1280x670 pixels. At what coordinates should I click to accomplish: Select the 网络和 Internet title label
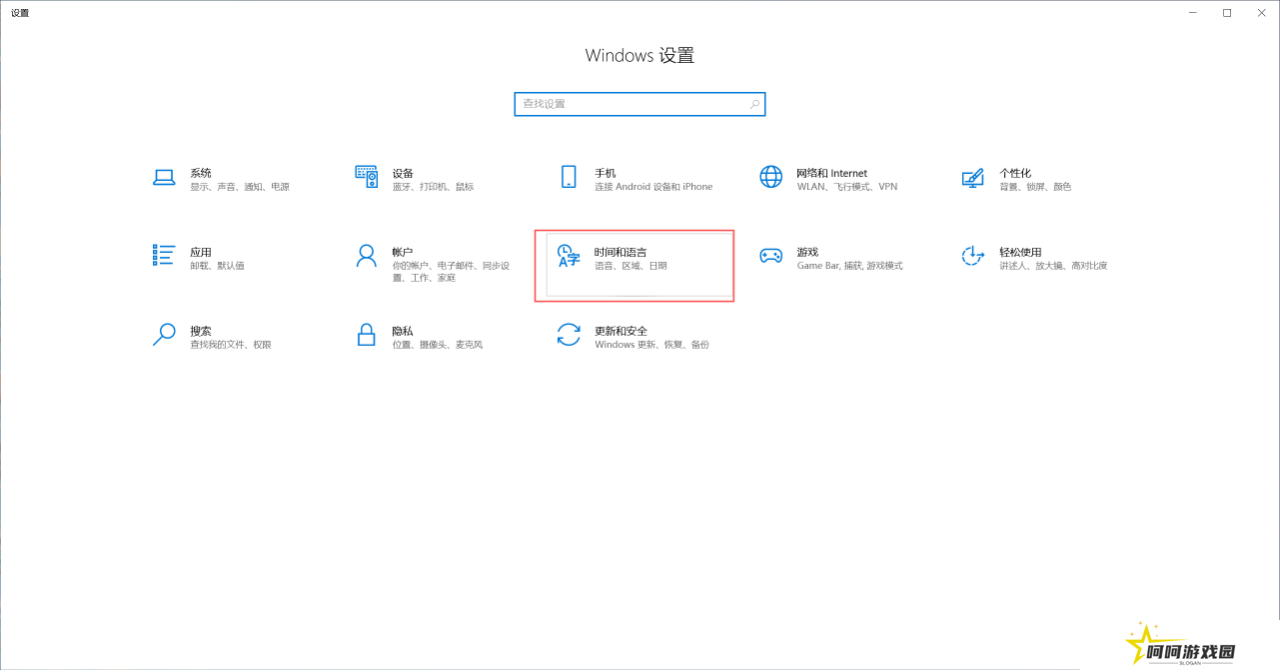coord(832,173)
